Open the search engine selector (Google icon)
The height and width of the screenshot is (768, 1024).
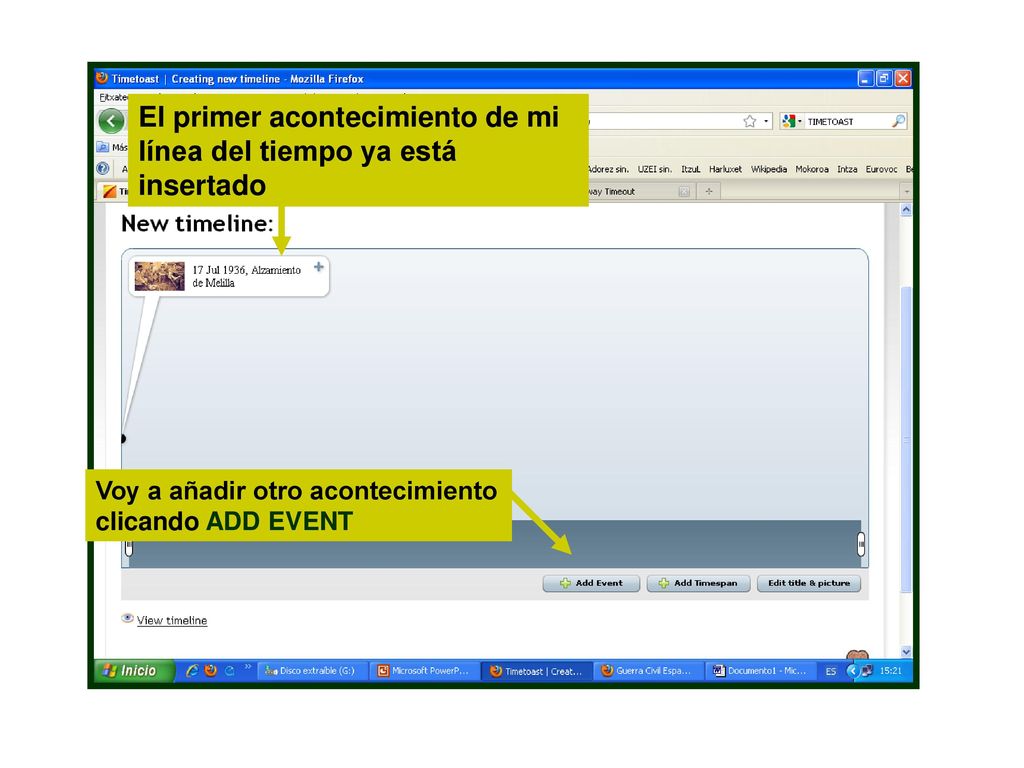click(791, 121)
